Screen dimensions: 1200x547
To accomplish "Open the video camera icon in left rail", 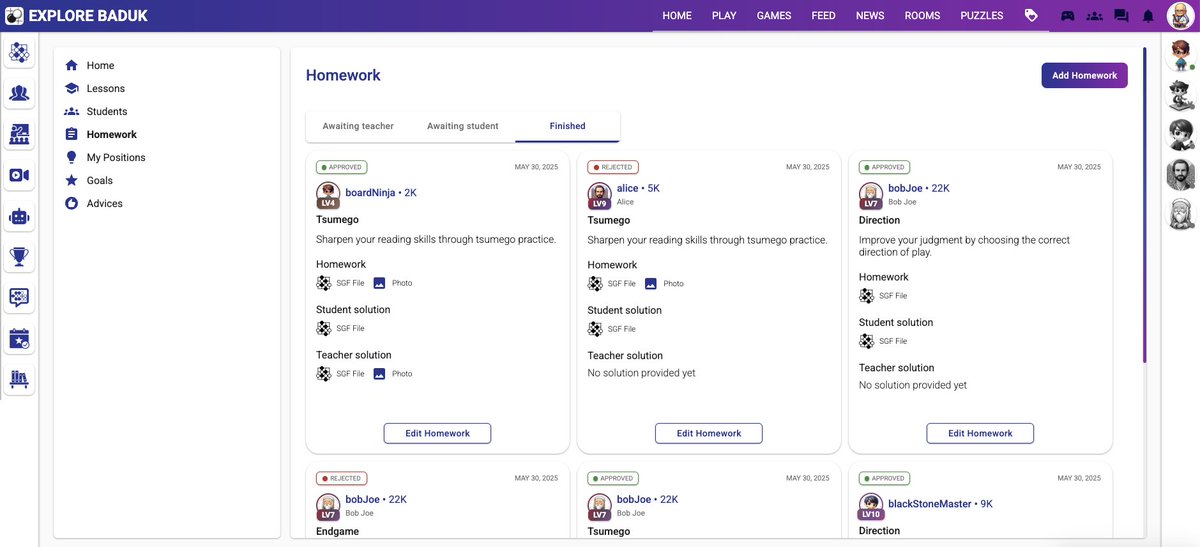I will click(19, 175).
